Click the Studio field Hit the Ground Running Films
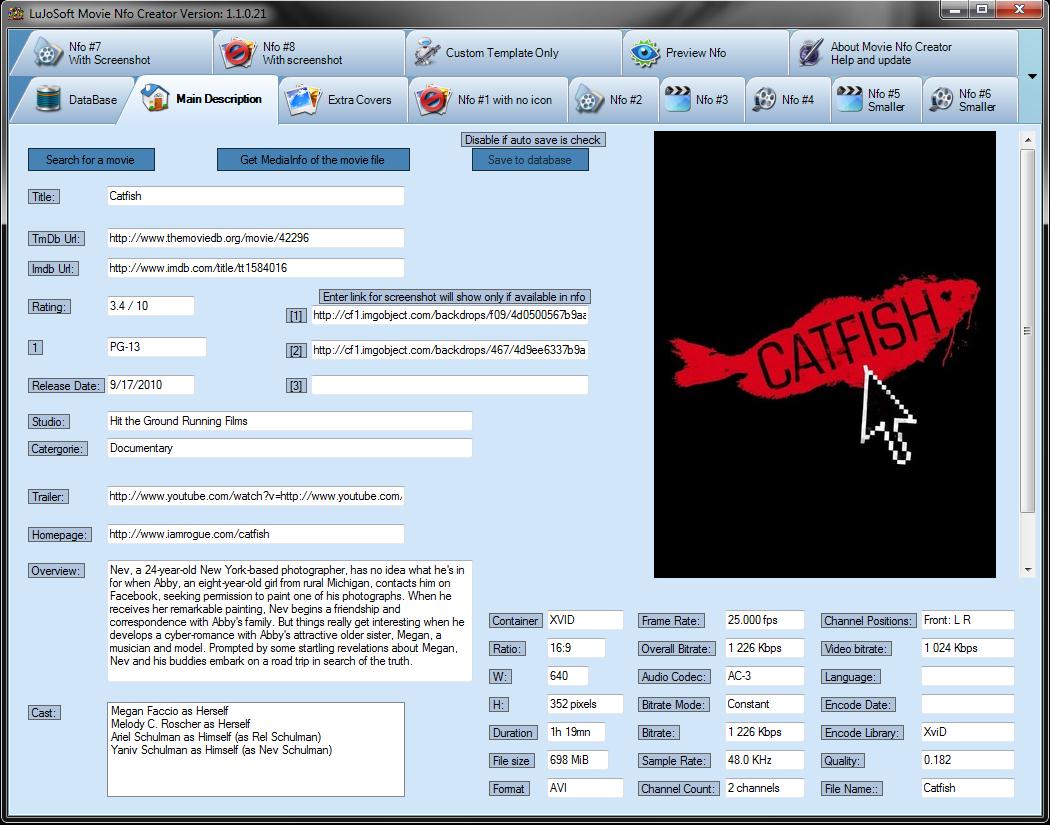The height and width of the screenshot is (825, 1050). point(289,421)
